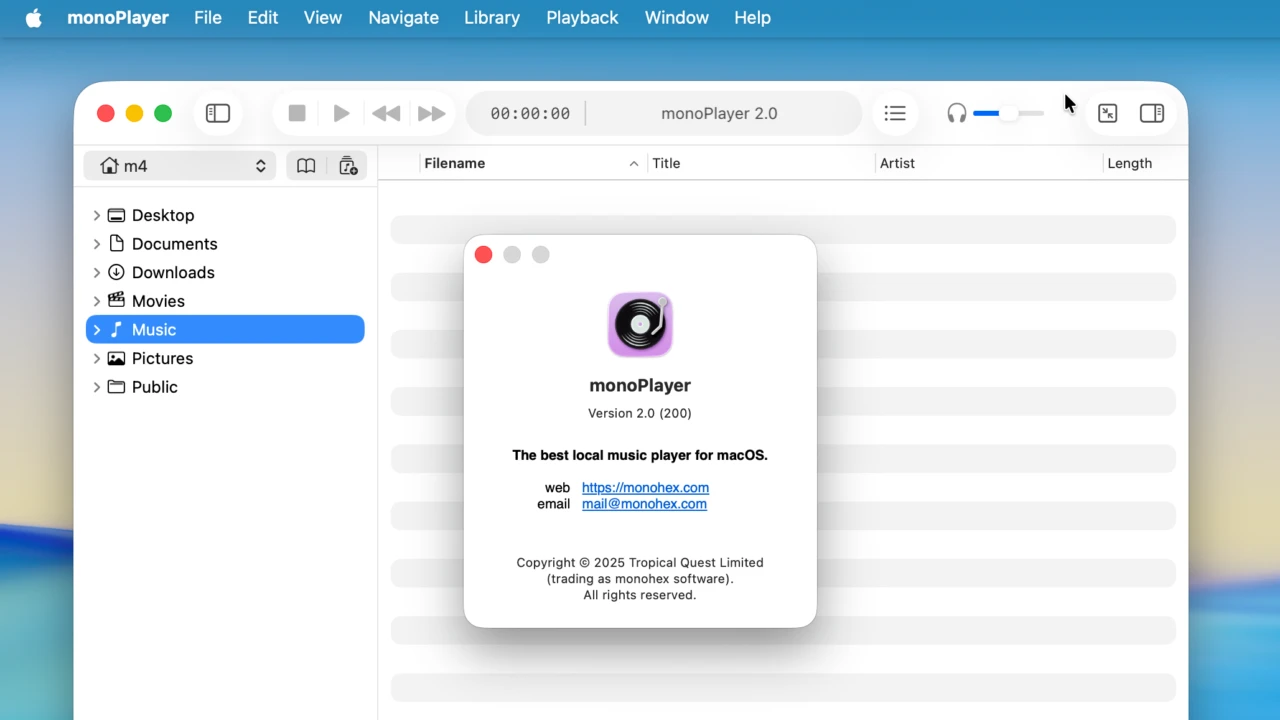Open the https://monohex.com web link

click(x=645, y=488)
